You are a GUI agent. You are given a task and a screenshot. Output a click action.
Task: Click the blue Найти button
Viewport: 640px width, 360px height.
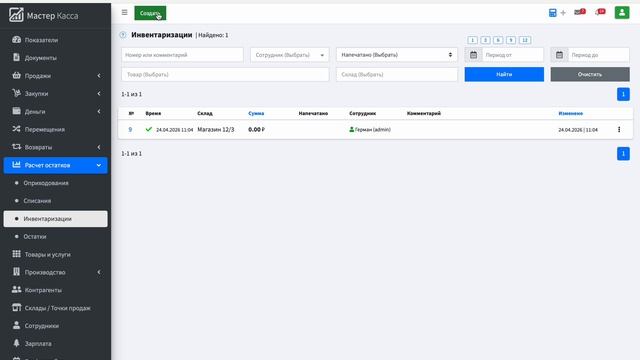504,74
